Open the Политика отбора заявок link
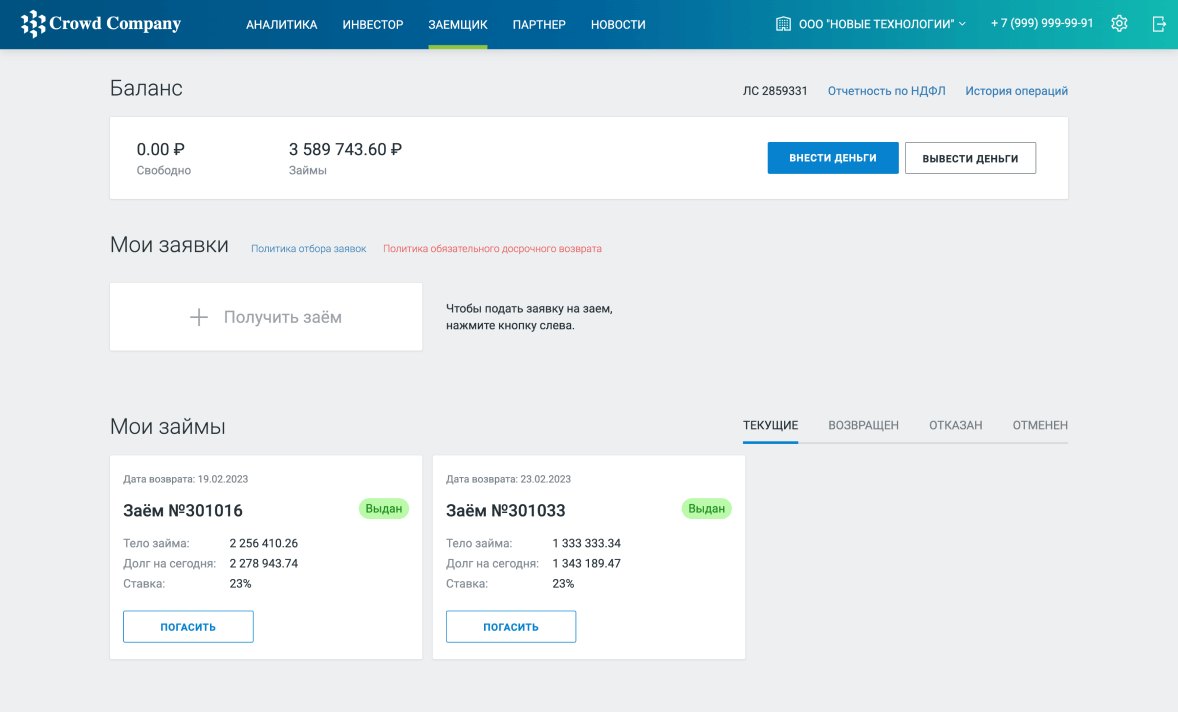Viewport: 1178px width, 712px height. (x=309, y=249)
